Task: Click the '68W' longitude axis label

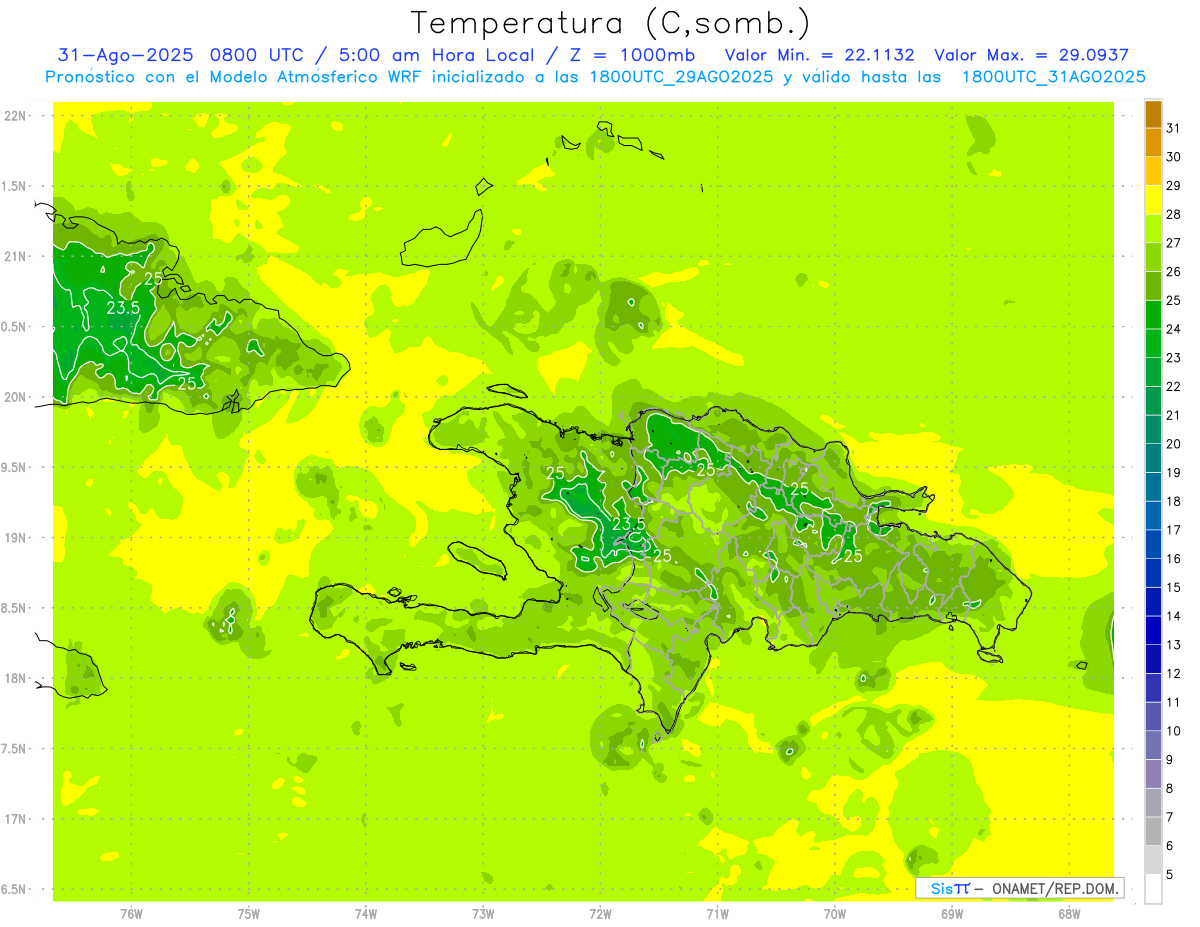Action: pyautogui.click(x=1069, y=914)
